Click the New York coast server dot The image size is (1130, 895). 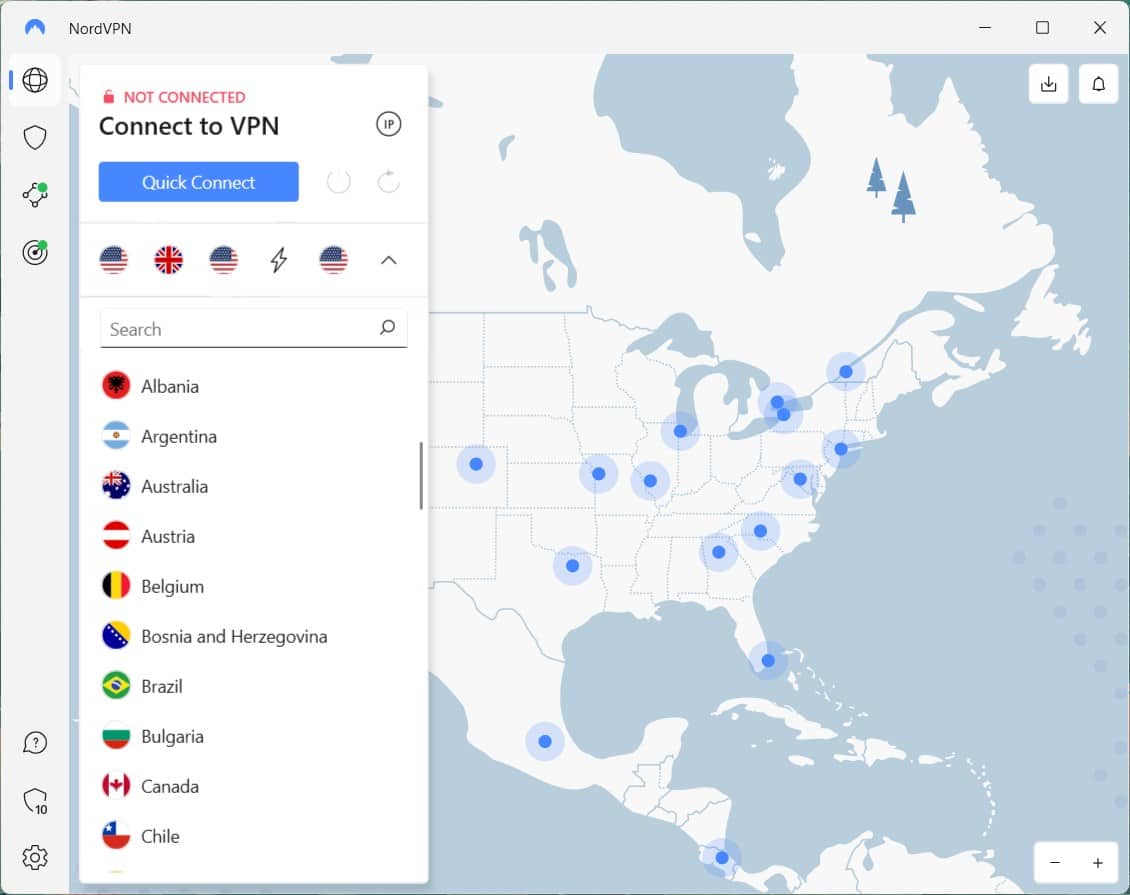click(841, 449)
